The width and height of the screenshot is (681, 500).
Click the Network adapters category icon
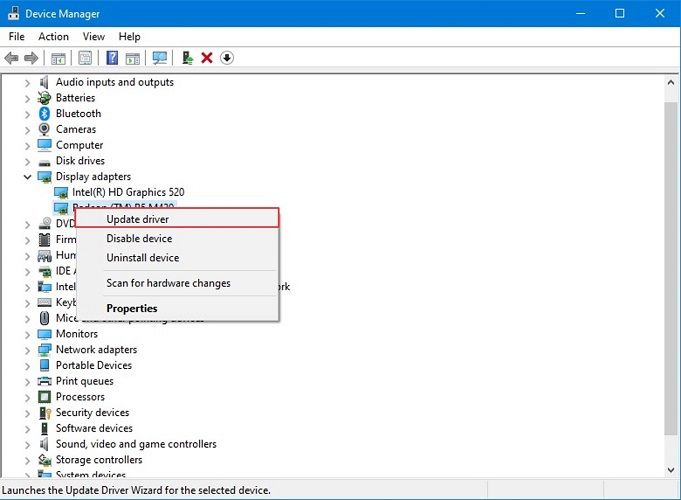coord(44,350)
